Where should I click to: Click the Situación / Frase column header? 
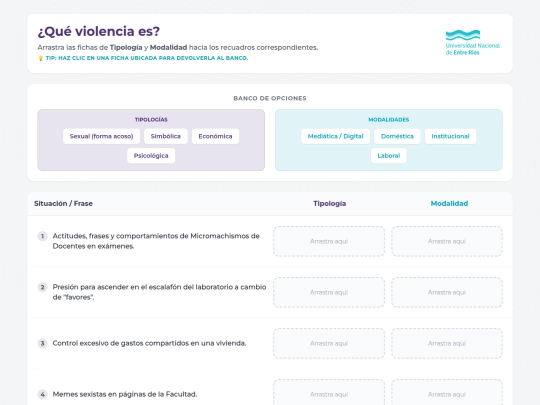(63, 204)
